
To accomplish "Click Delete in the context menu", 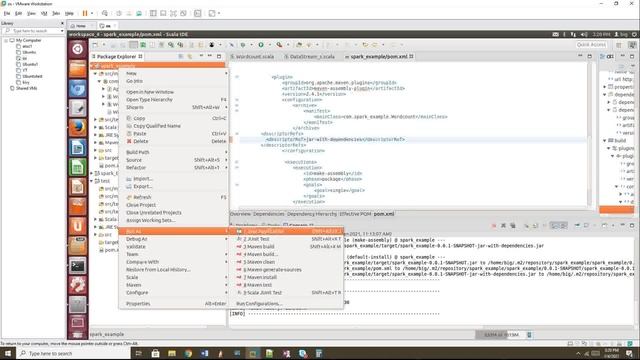I will pos(173,141).
